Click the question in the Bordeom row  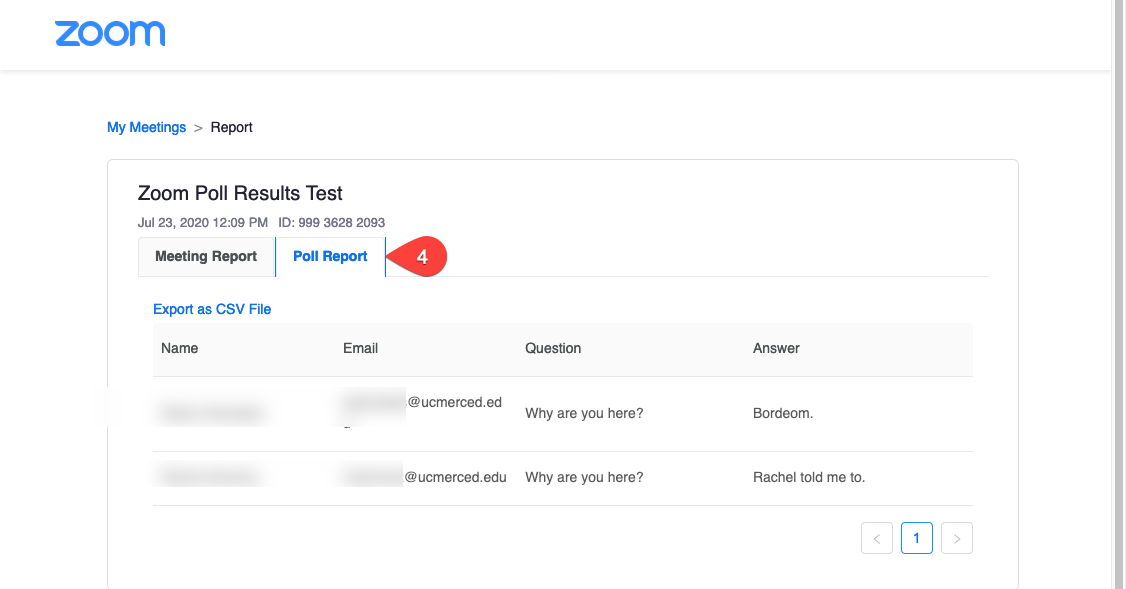click(584, 413)
